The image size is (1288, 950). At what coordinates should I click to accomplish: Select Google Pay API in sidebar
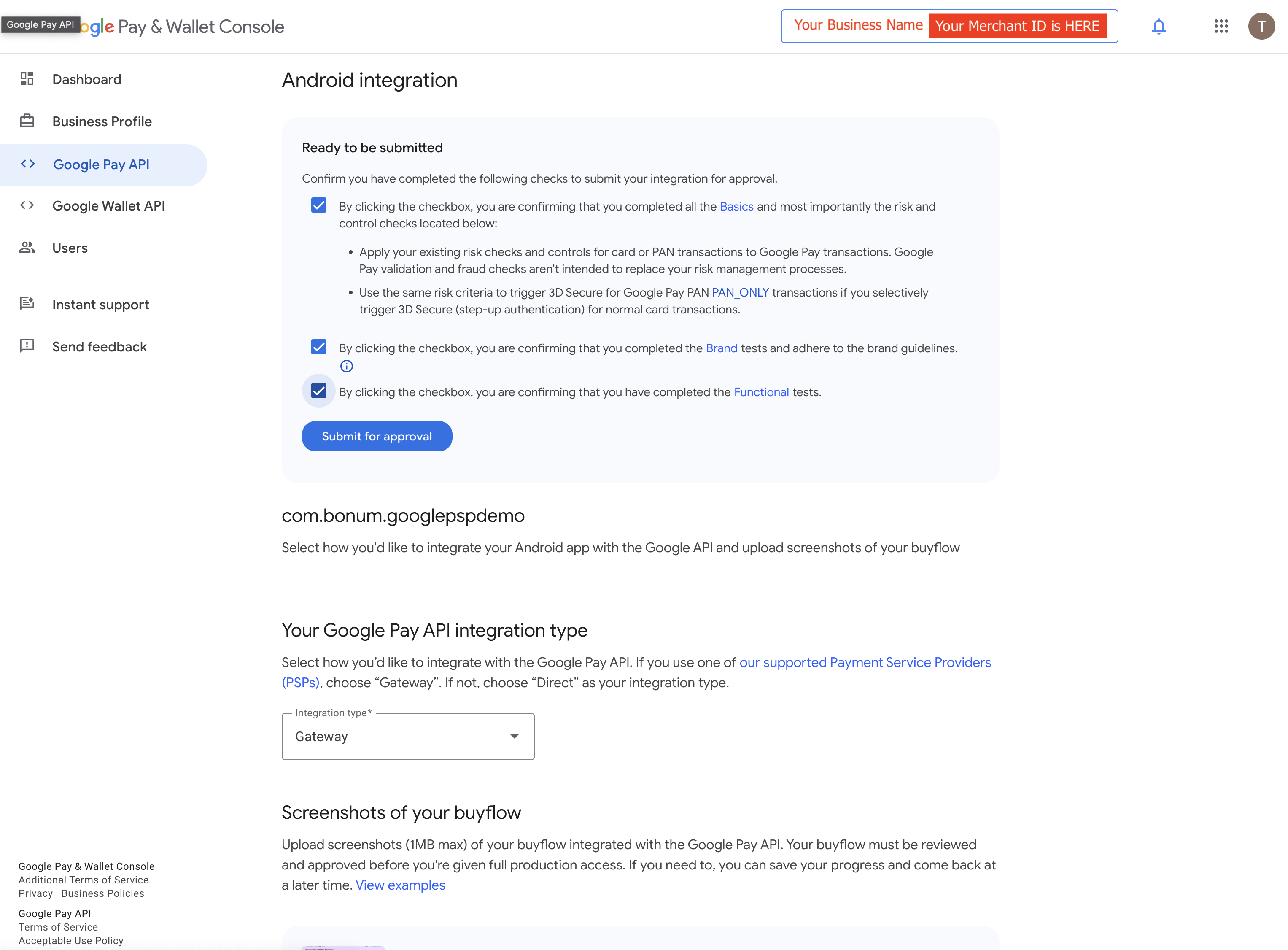pos(101,165)
